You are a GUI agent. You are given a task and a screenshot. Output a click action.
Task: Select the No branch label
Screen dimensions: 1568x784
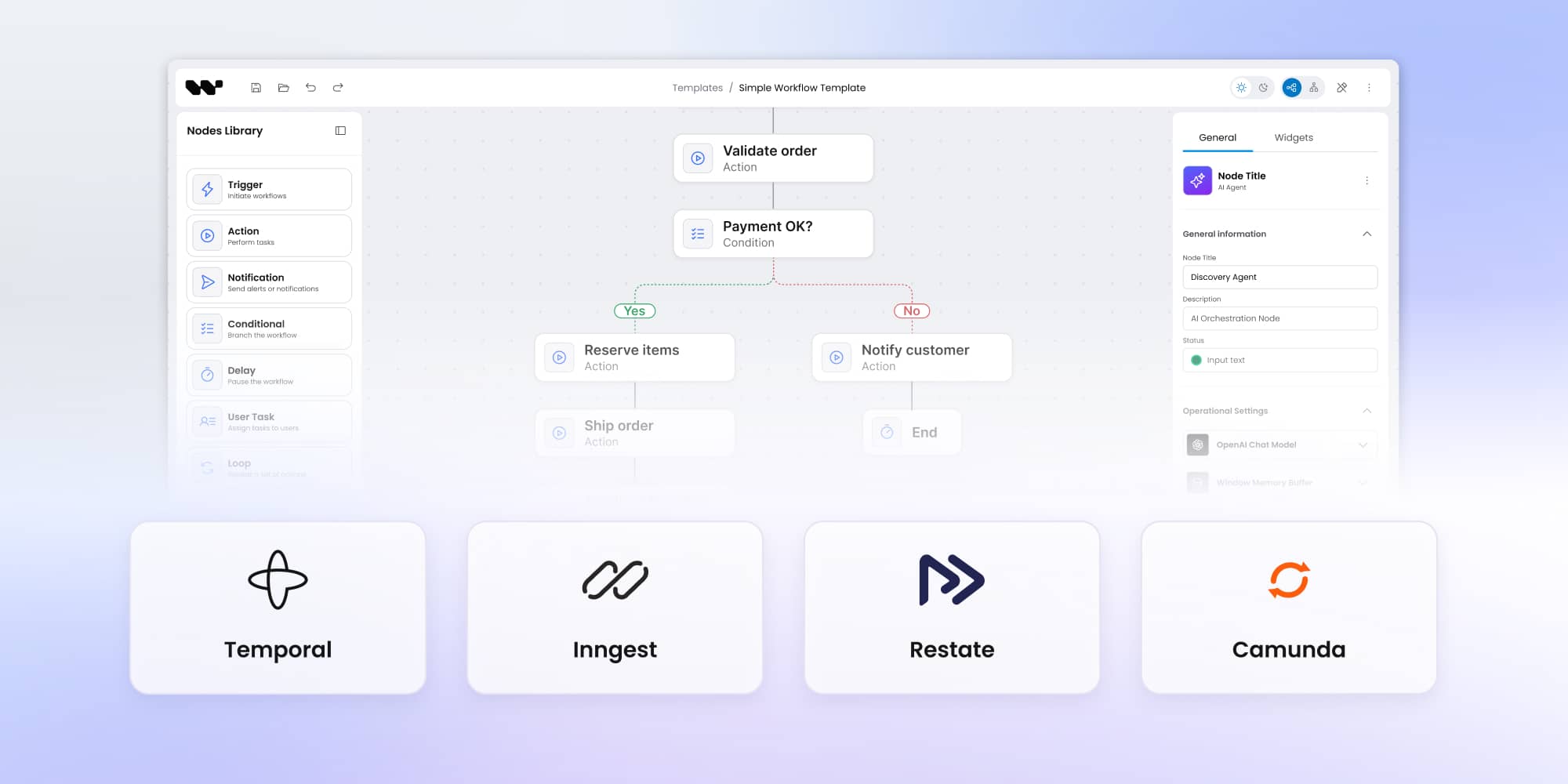tap(912, 311)
